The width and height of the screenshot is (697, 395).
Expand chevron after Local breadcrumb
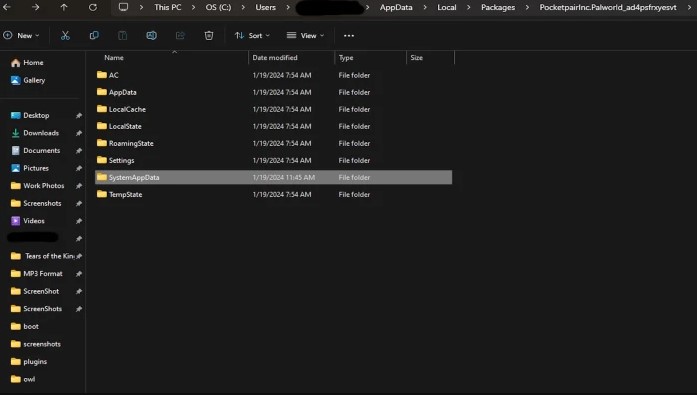(x=469, y=8)
